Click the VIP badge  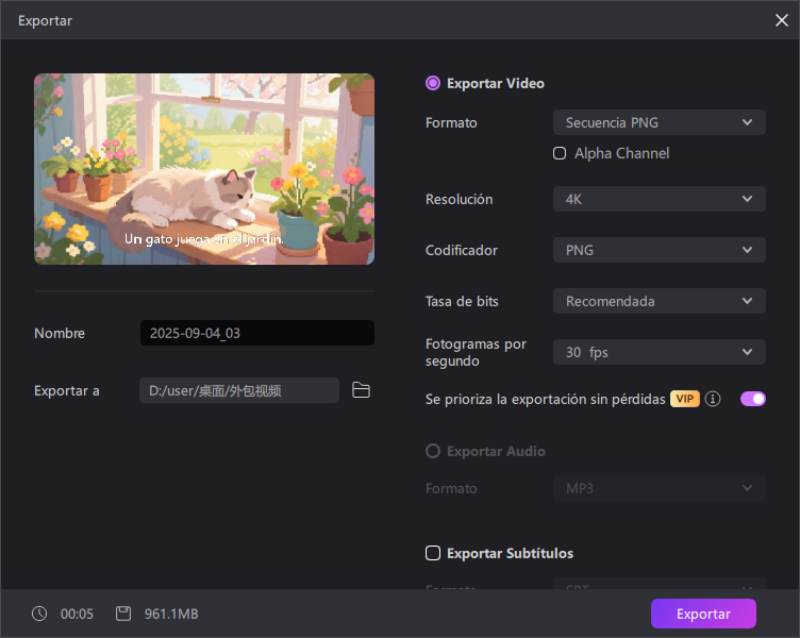pyautogui.click(x=685, y=399)
